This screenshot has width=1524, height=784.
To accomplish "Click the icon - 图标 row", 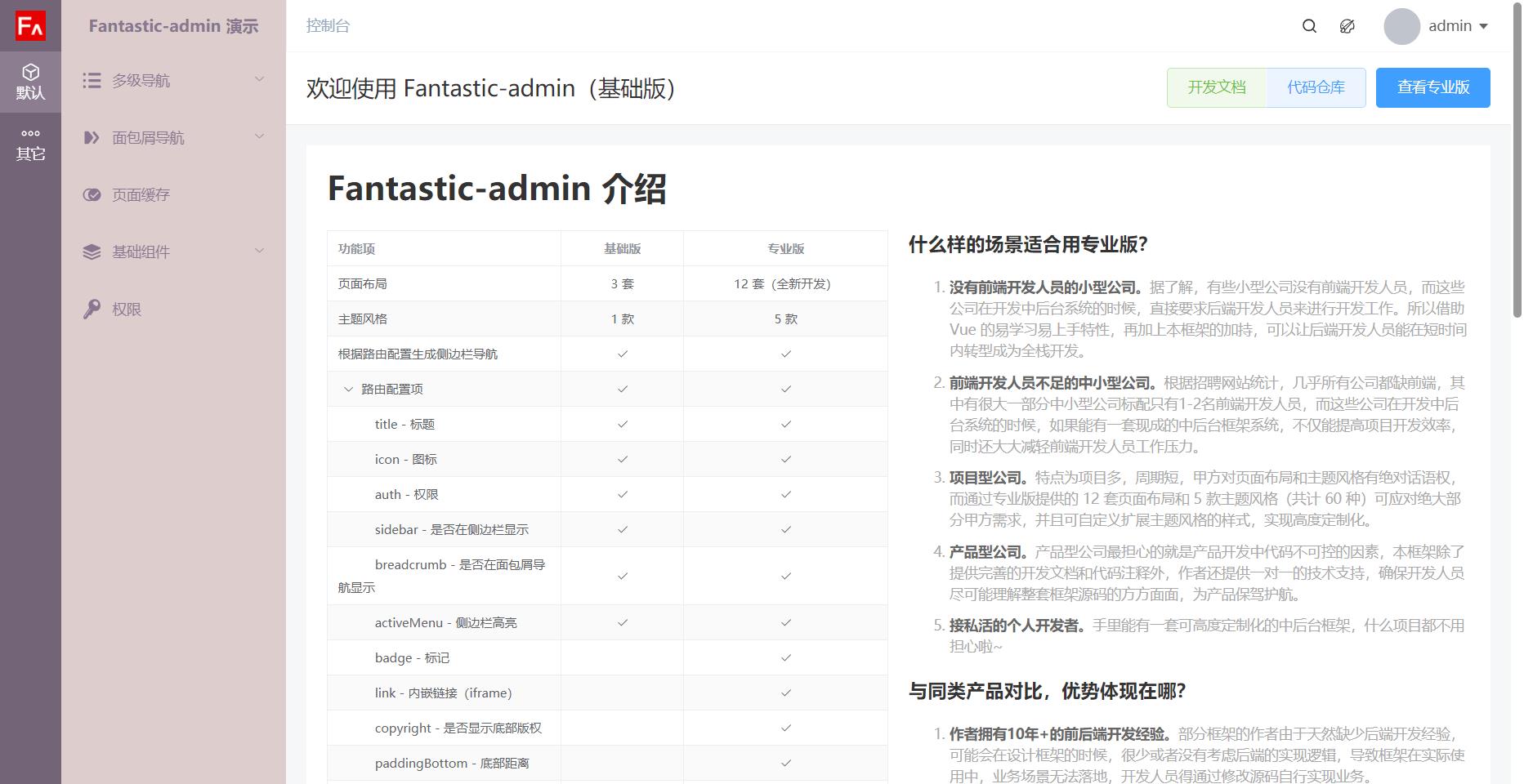I will click(x=607, y=459).
